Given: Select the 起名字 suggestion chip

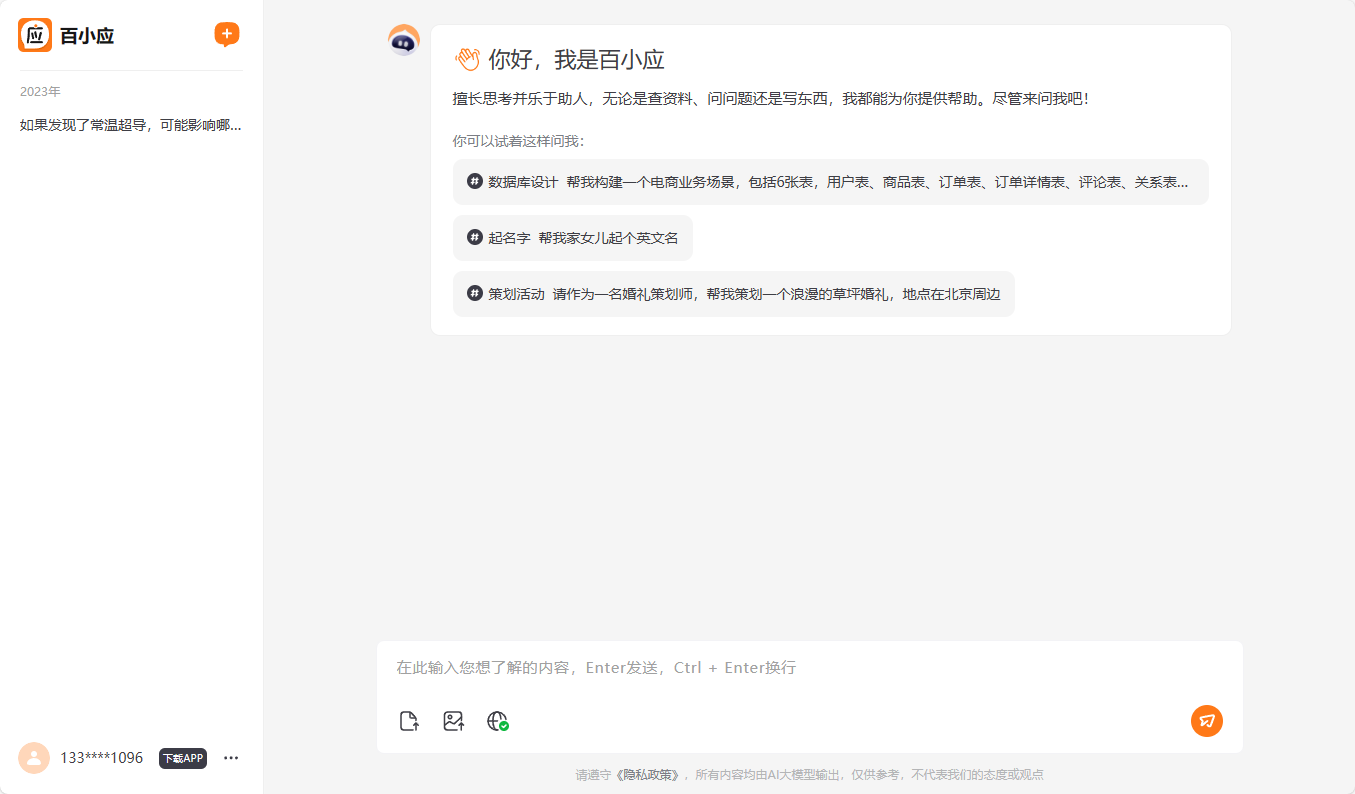Looking at the screenshot, I should pos(573,237).
